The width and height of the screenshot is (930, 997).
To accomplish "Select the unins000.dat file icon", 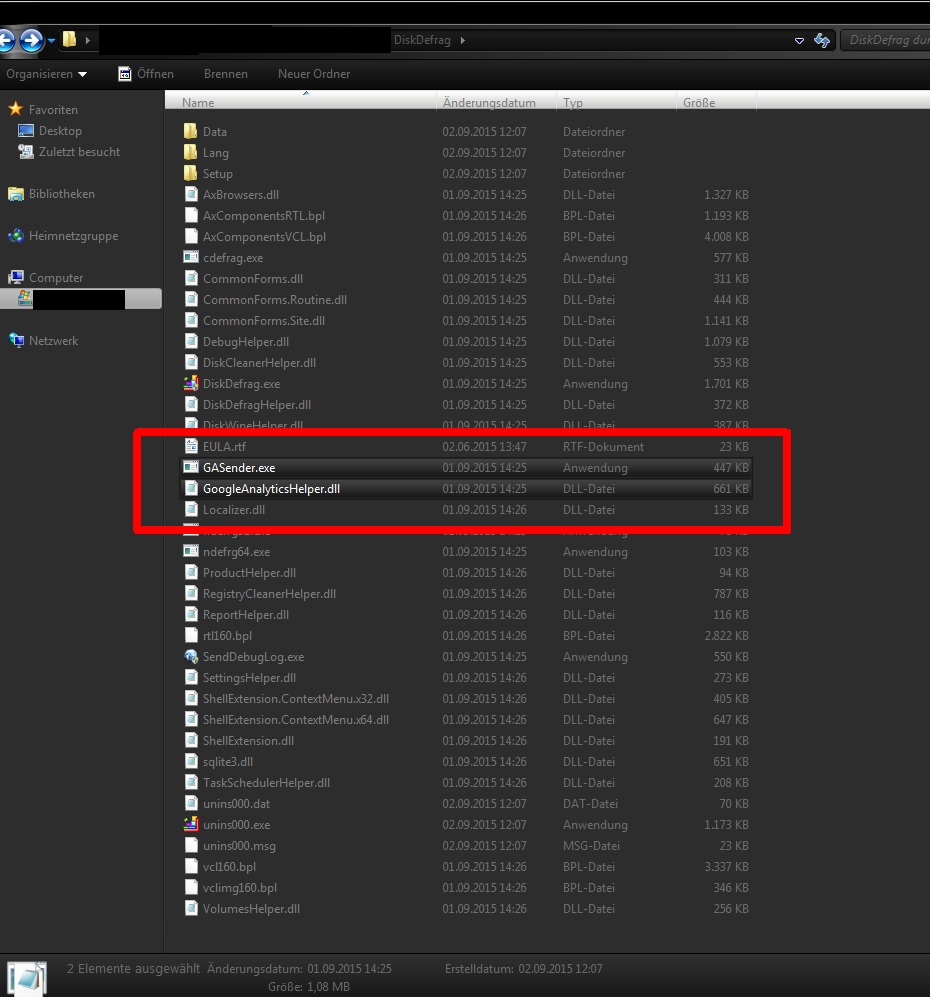I will tap(191, 802).
